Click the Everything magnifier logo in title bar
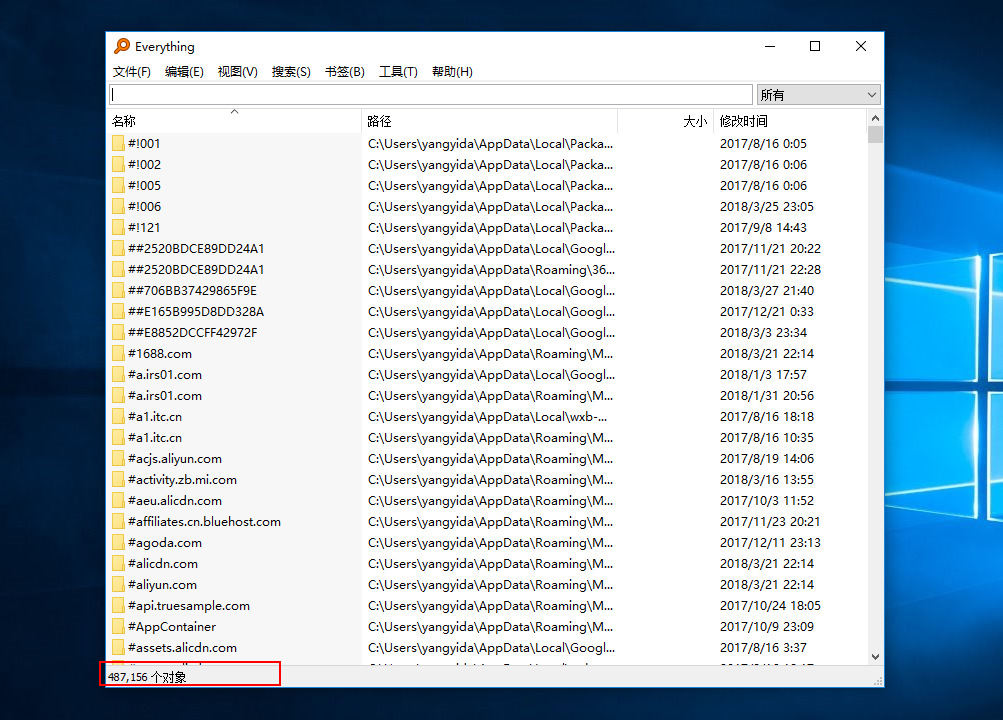 pyautogui.click(x=122, y=46)
